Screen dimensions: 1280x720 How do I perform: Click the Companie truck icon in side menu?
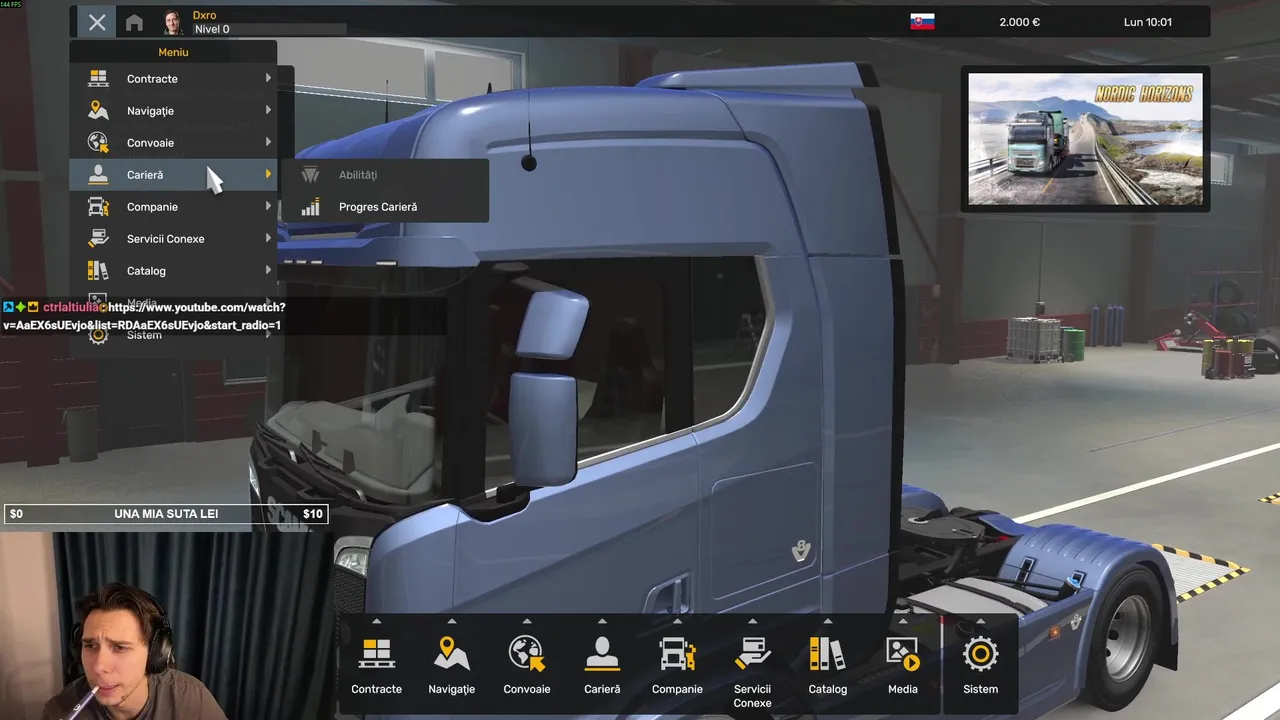[98, 206]
